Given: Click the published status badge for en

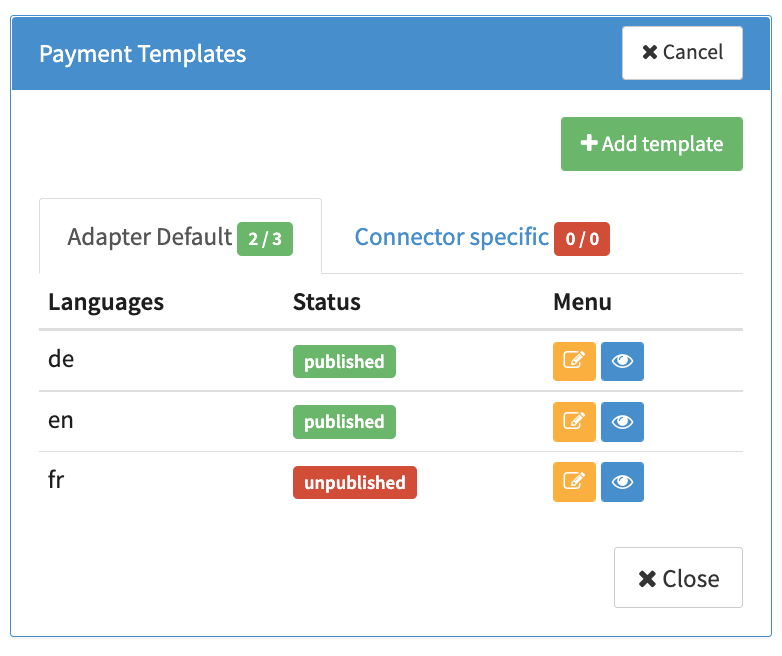Looking at the screenshot, I should (344, 422).
